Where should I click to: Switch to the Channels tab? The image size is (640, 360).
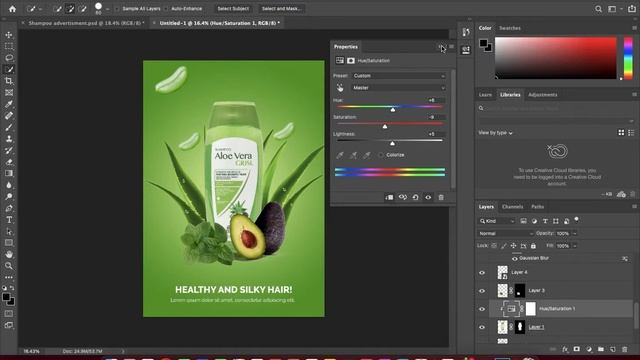pos(513,207)
